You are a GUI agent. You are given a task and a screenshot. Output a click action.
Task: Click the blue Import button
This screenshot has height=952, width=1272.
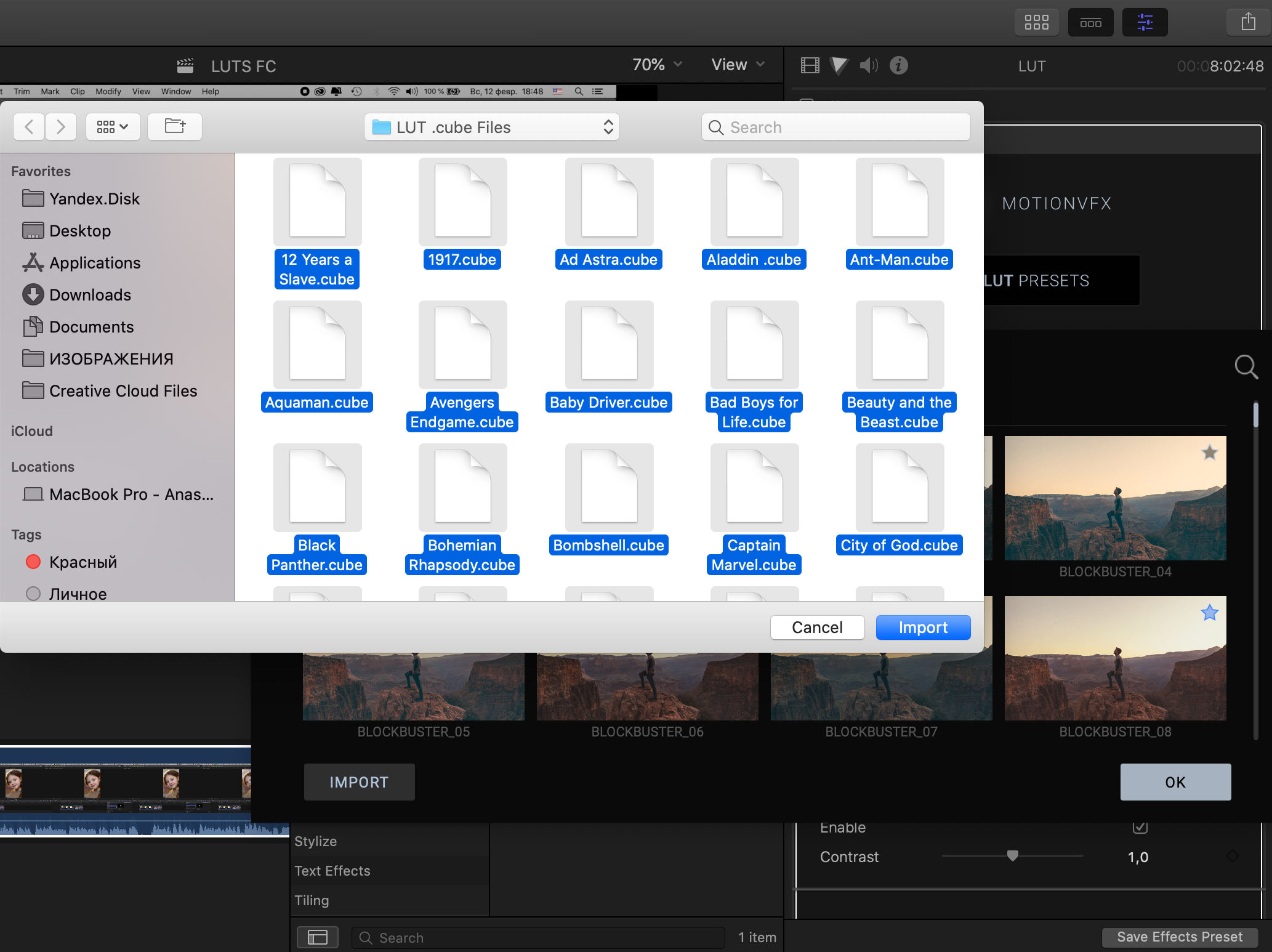(x=922, y=627)
